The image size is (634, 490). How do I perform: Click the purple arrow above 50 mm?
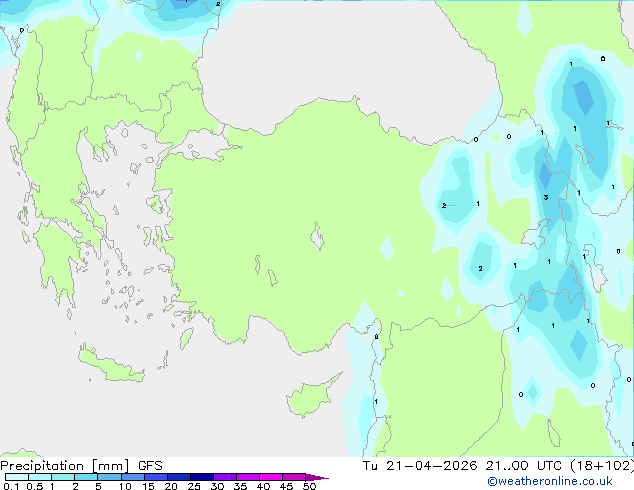[317, 477]
